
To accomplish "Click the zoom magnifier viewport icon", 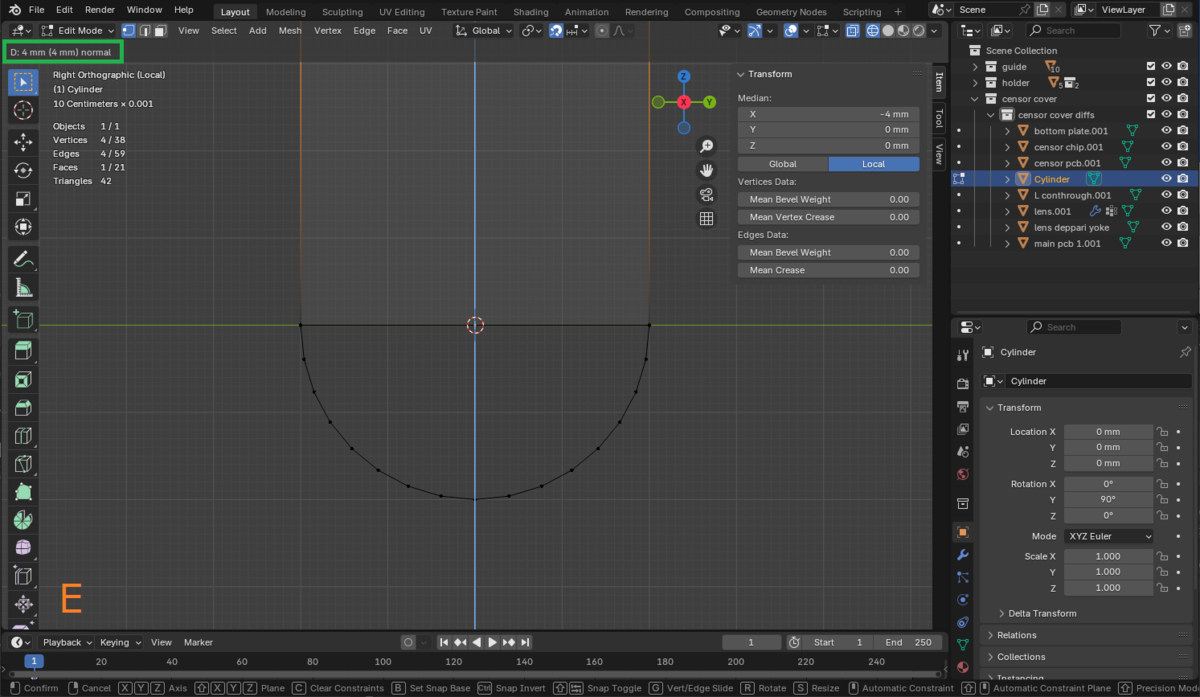I will coord(706,147).
